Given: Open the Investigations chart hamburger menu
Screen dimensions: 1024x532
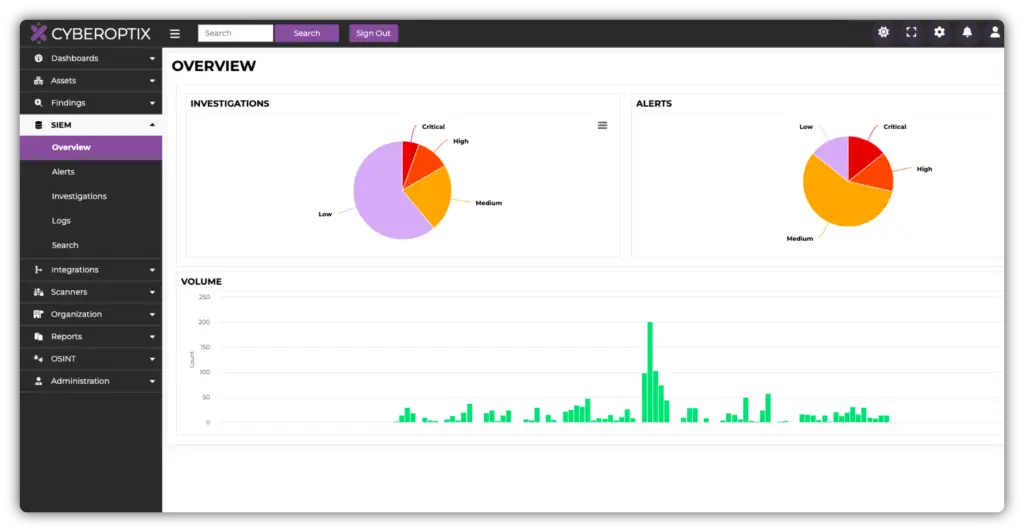Looking at the screenshot, I should point(602,125).
